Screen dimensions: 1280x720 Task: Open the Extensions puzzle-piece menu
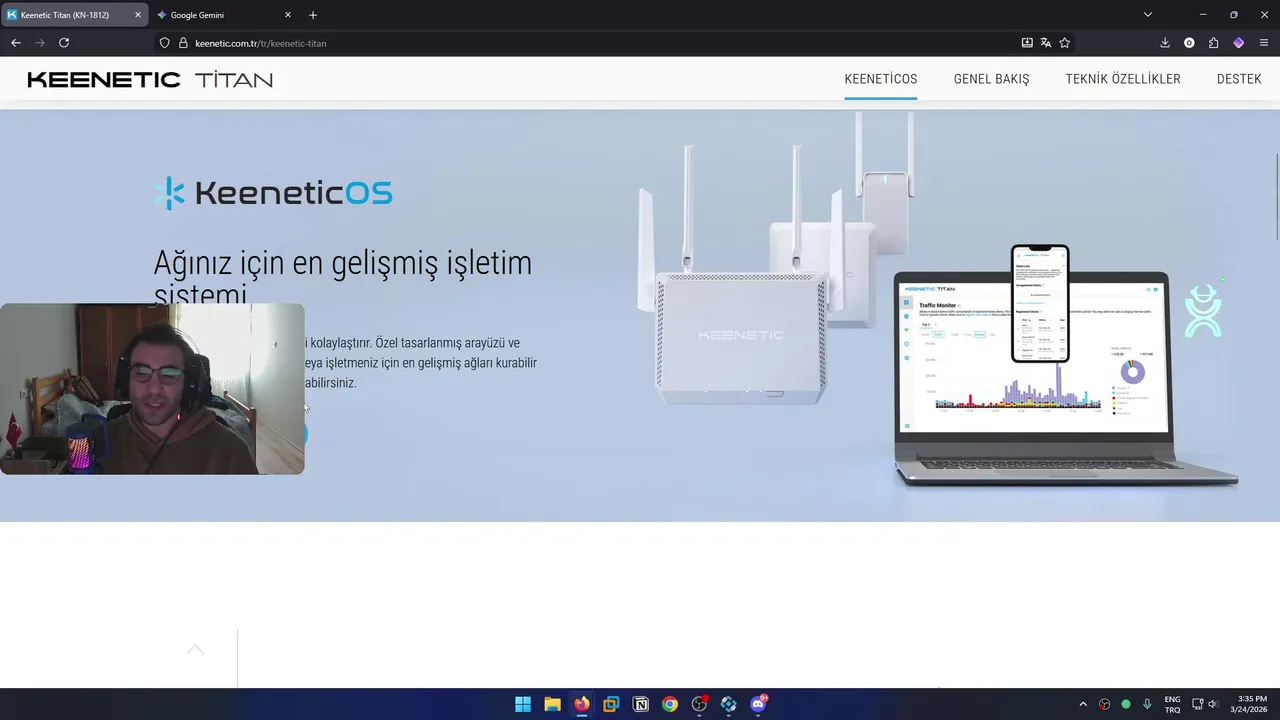[x=1214, y=43]
